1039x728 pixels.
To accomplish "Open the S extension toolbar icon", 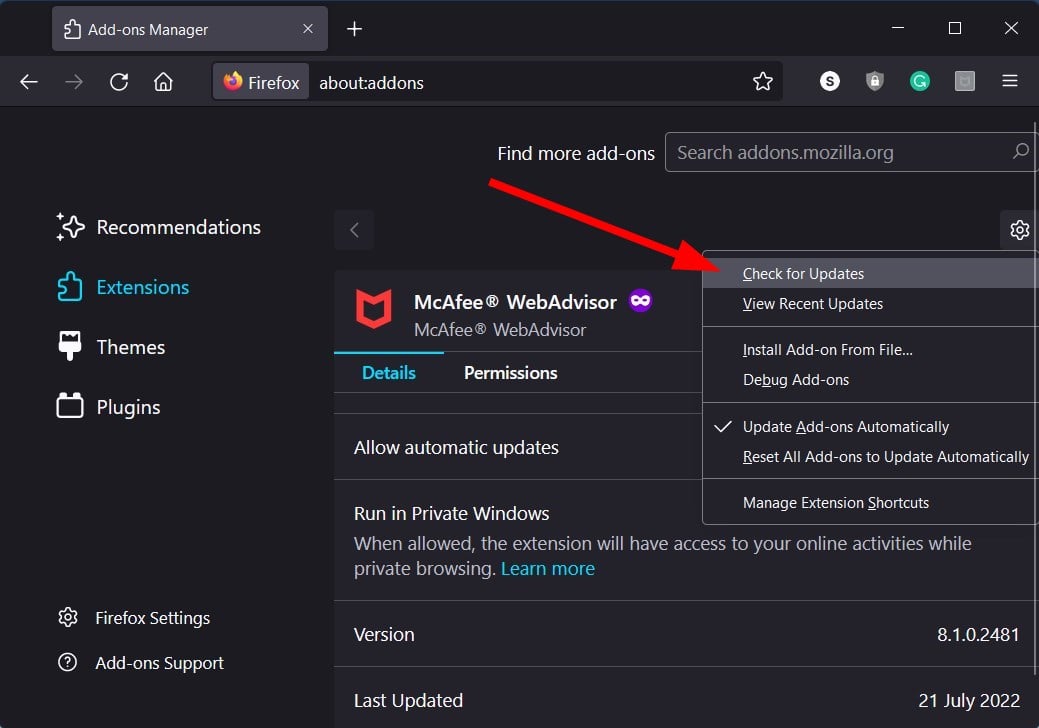I will pyautogui.click(x=830, y=81).
